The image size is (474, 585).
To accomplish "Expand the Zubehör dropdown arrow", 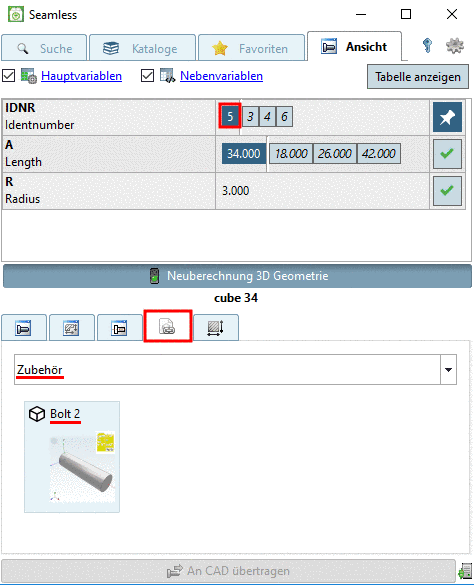I will click(x=448, y=369).
